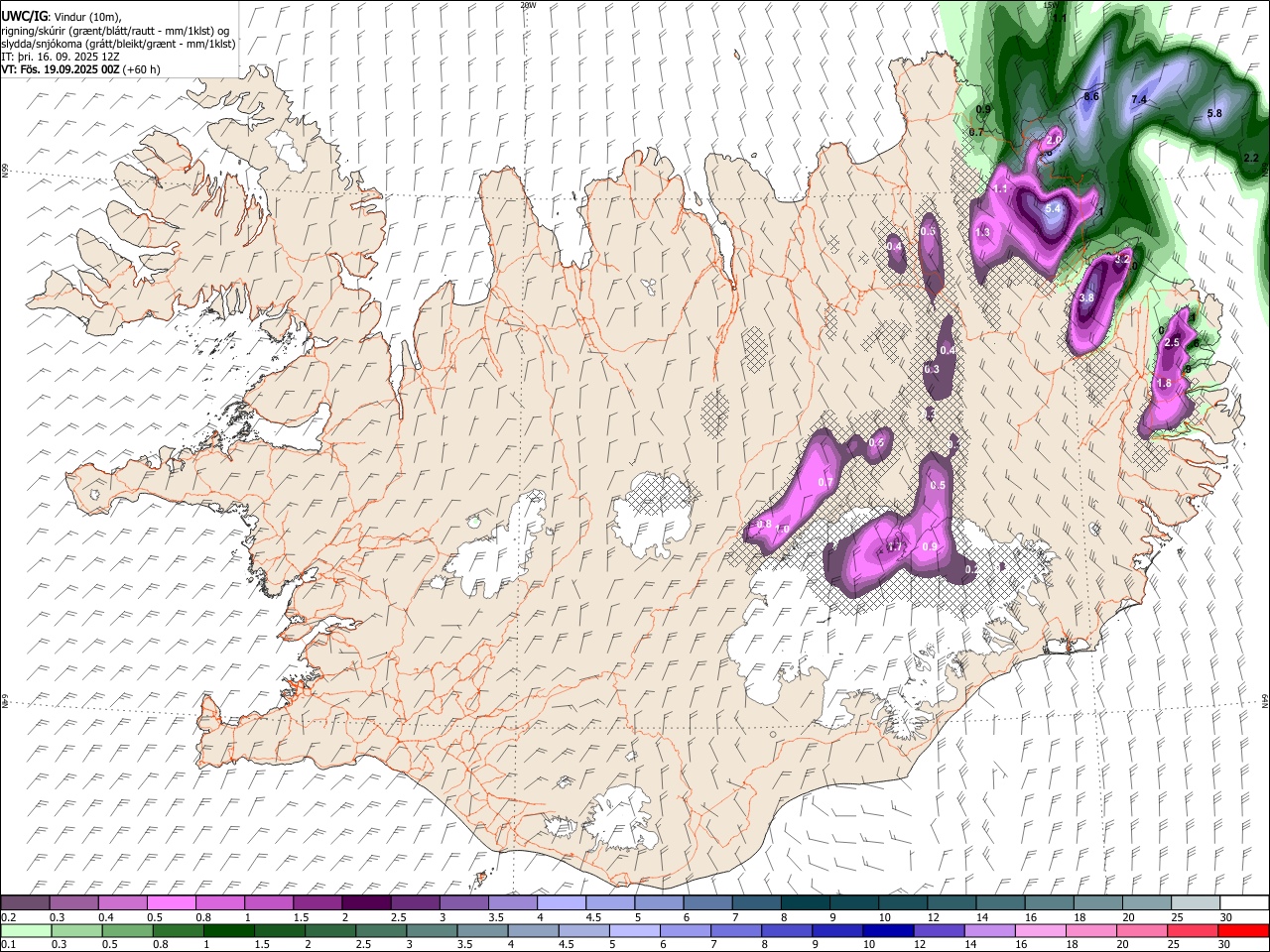Click the pale green rain swatch labeled 0.1
This screenshot has width=1270, height=952.
point(26,930)
